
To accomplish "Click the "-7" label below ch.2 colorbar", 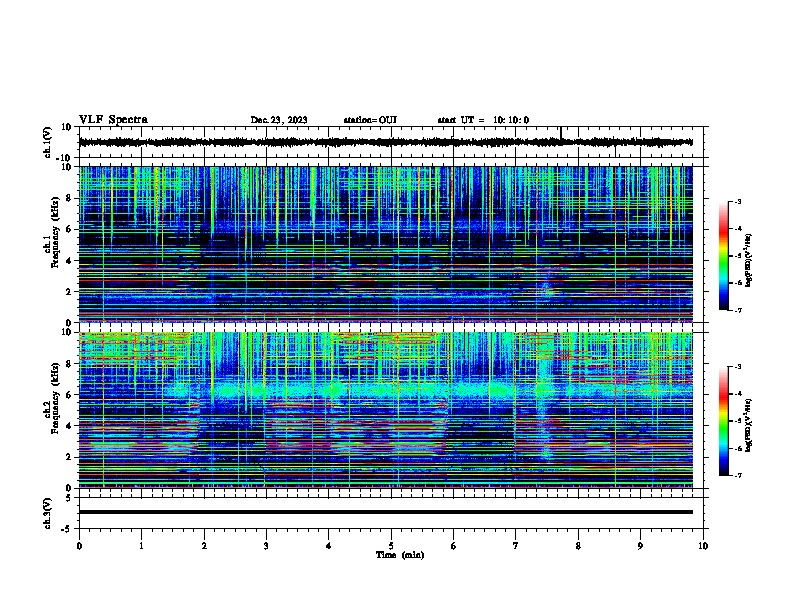I will coord(737,475).
